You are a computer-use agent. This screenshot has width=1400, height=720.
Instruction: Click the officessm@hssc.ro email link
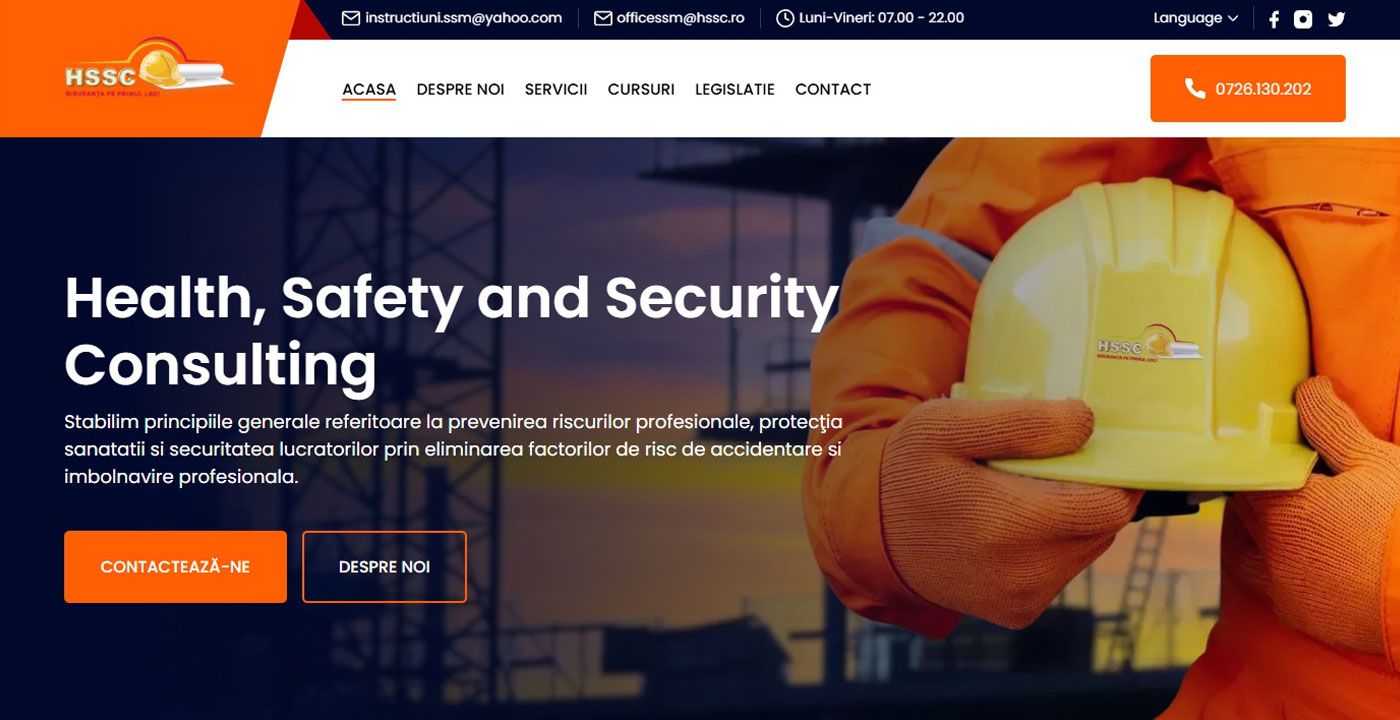point(680,18)
